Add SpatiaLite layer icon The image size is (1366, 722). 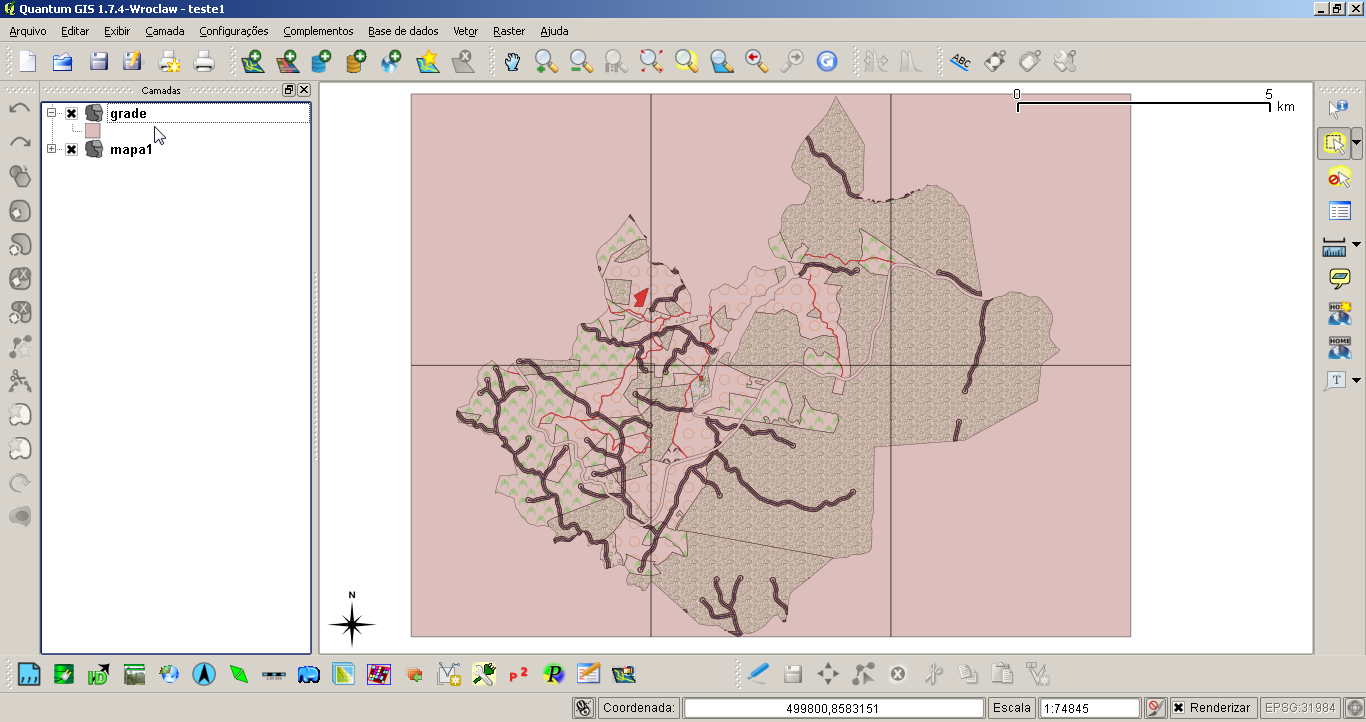pos(356,62)
